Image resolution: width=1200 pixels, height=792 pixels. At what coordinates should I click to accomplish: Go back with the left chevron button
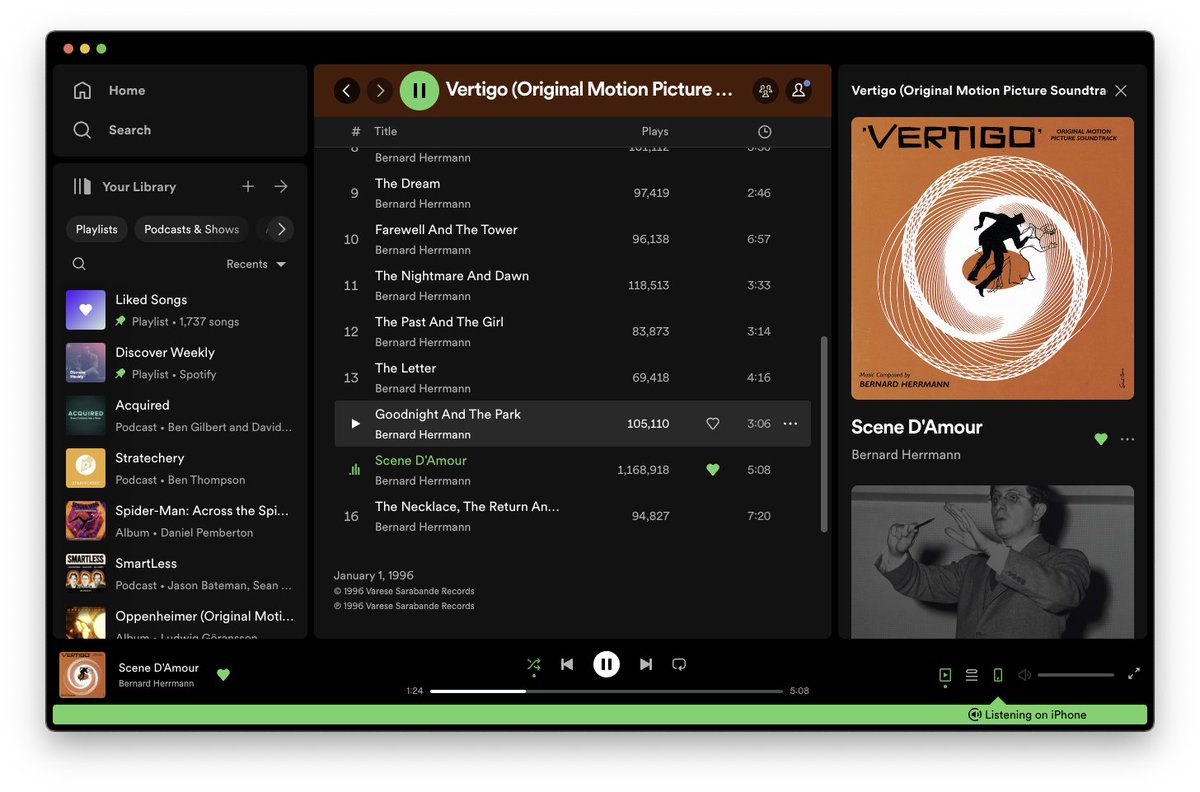347,91
